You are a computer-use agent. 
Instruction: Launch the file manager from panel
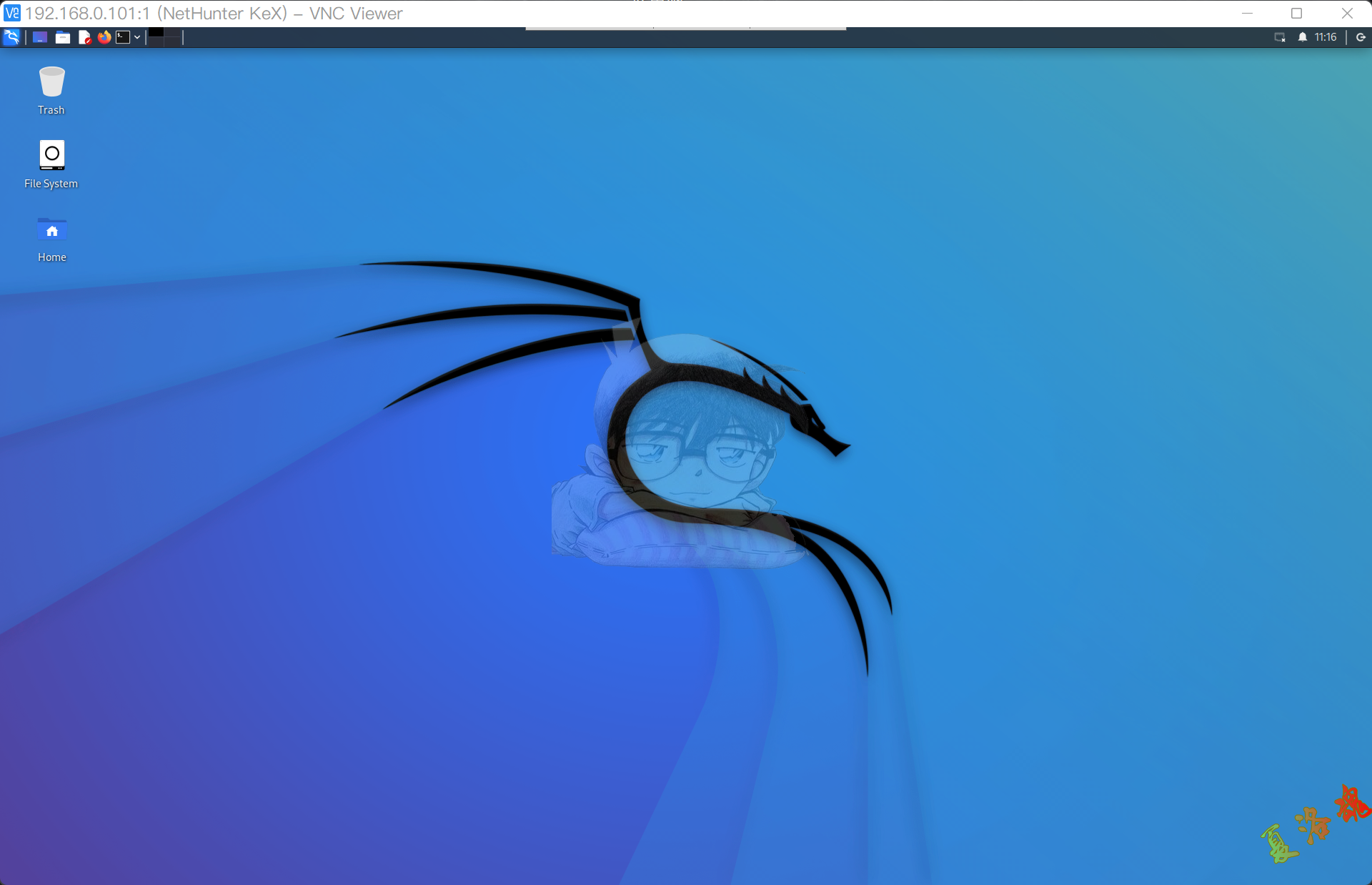[63, 37]
